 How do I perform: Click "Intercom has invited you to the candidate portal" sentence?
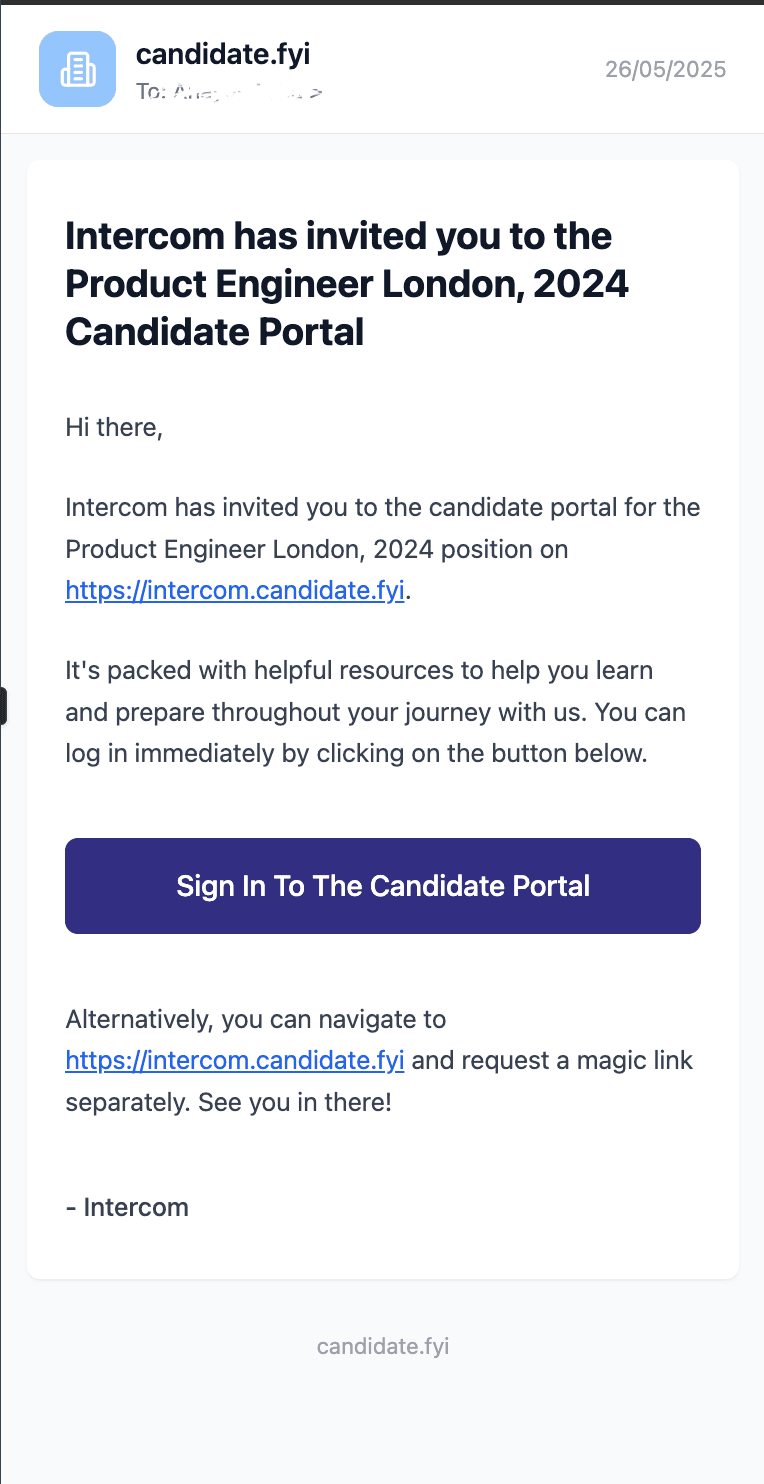[382, 507]
